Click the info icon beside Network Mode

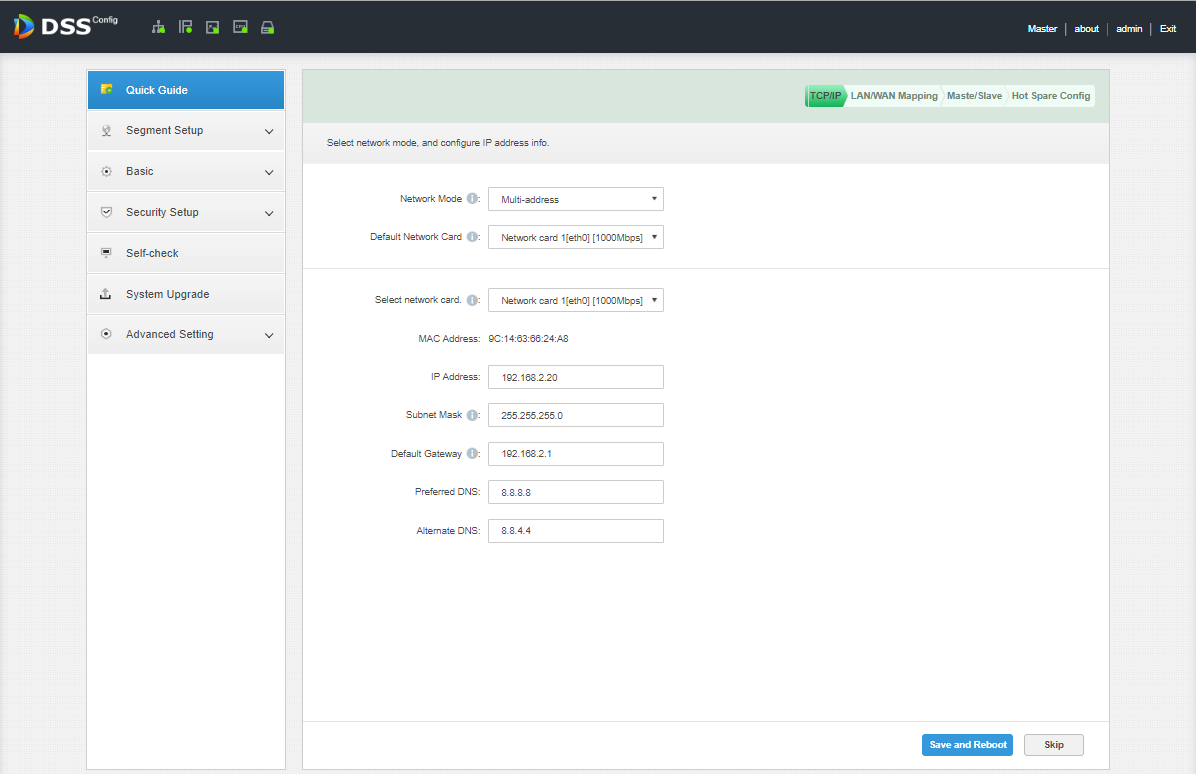[x=472, y=199]
